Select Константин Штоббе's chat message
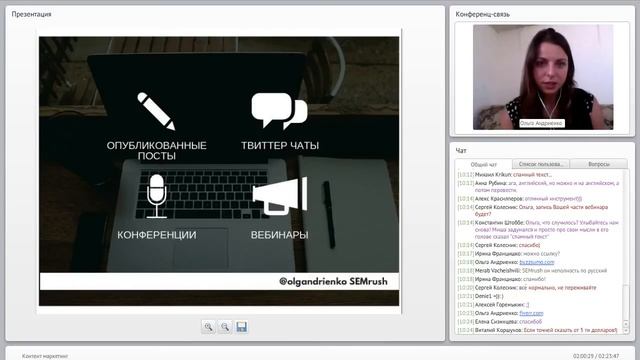This screenshot has width=640, height=360. [x=538, y=229]
